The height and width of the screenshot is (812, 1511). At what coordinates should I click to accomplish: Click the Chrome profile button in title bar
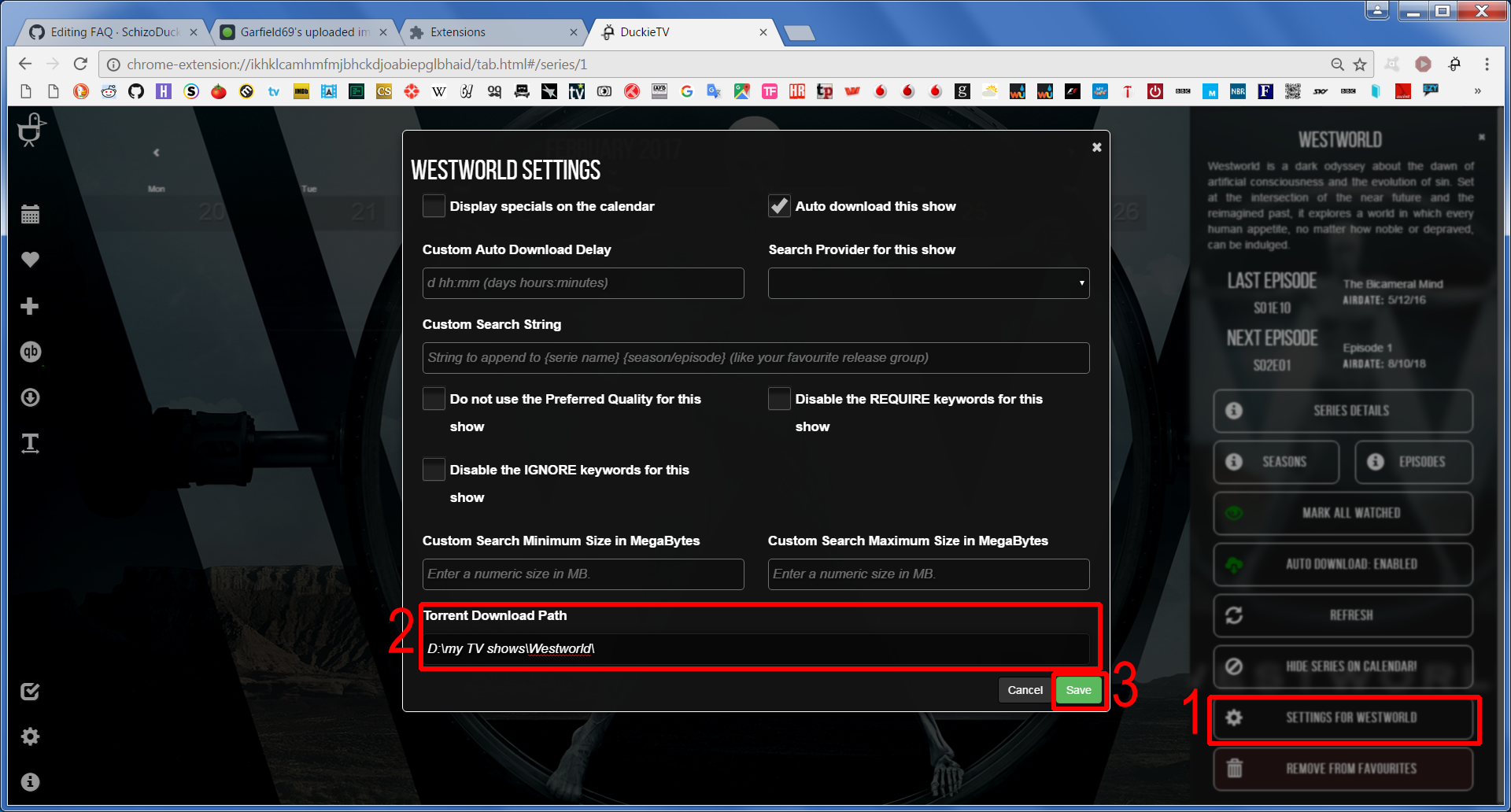[x=1376, y=10]
